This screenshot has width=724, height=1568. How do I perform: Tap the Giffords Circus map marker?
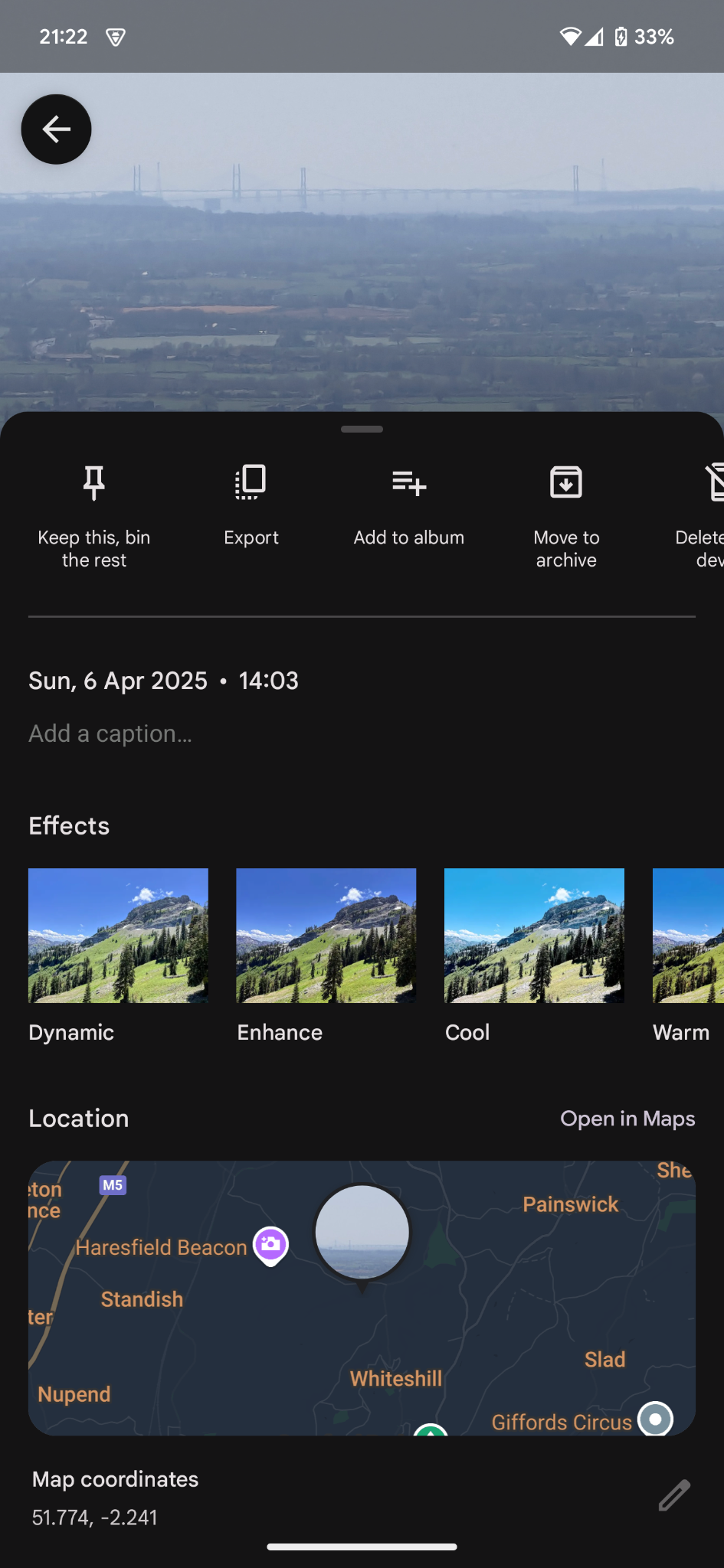pos(655,1418)
